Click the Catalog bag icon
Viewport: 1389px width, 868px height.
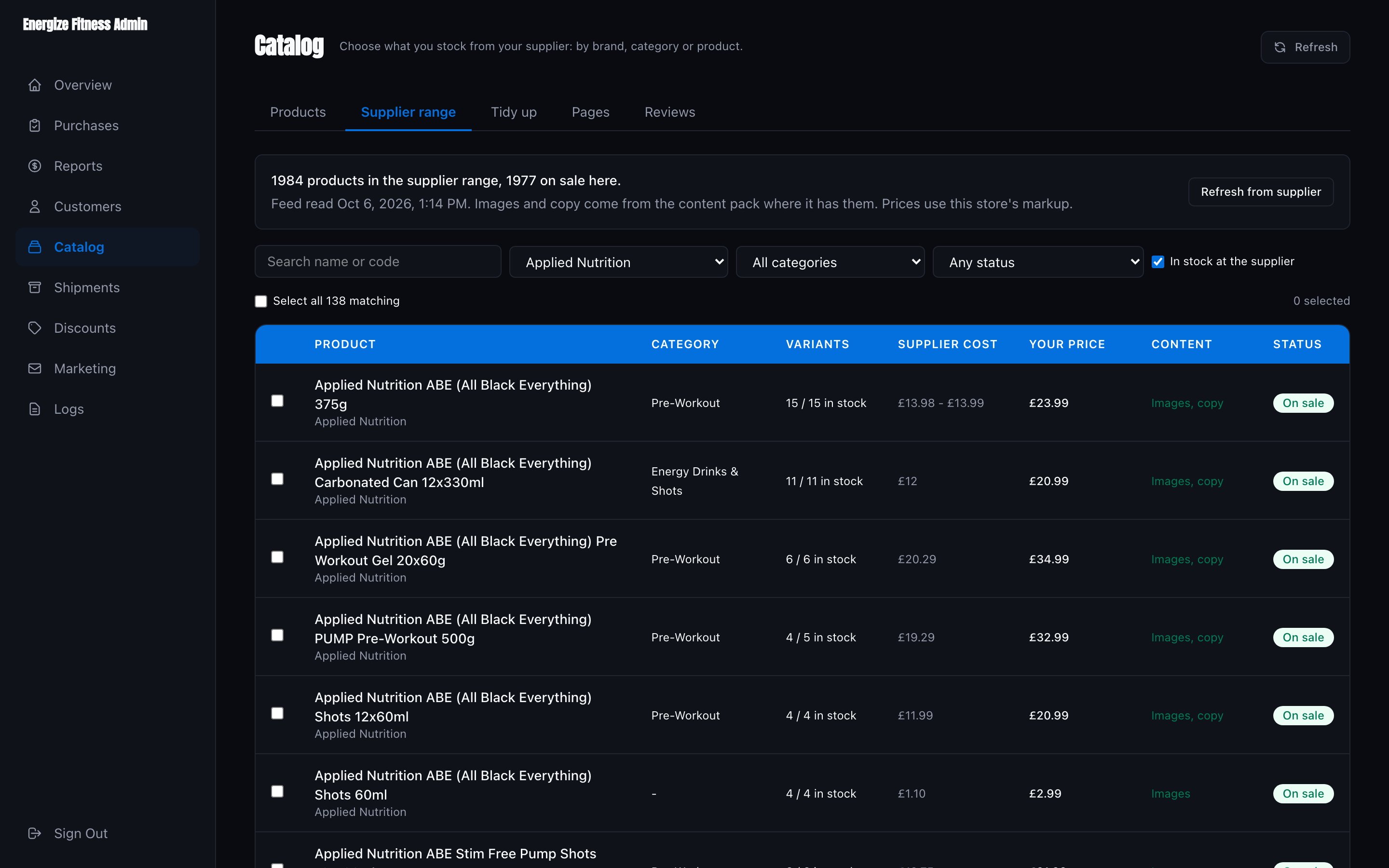(x=34, y=247)
